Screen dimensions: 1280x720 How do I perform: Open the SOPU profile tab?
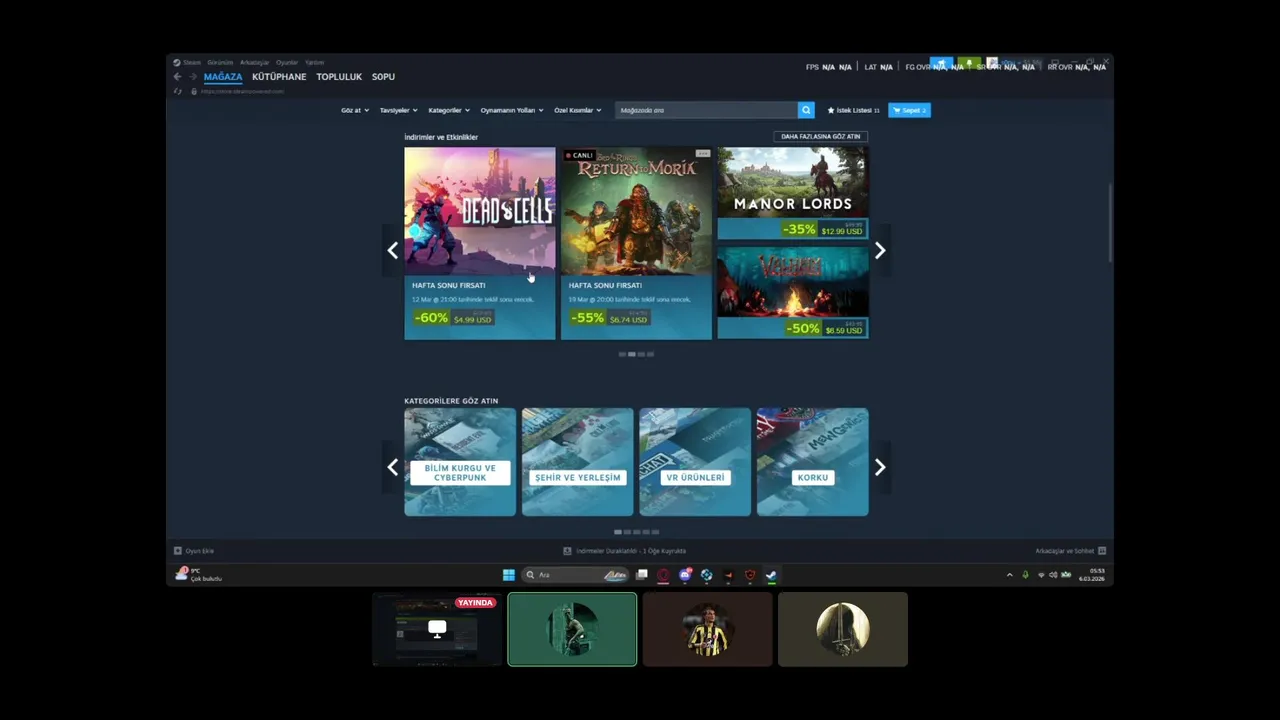383,77
